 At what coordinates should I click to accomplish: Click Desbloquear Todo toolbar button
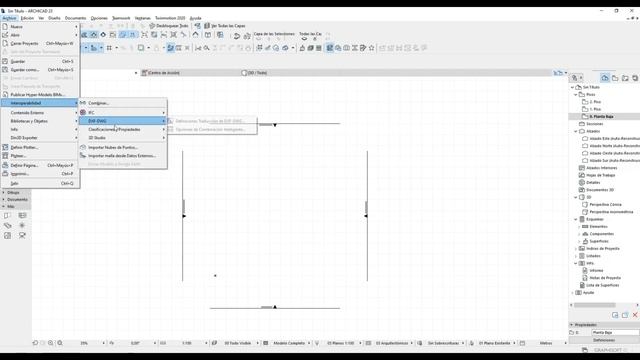(x=169, y=26)
